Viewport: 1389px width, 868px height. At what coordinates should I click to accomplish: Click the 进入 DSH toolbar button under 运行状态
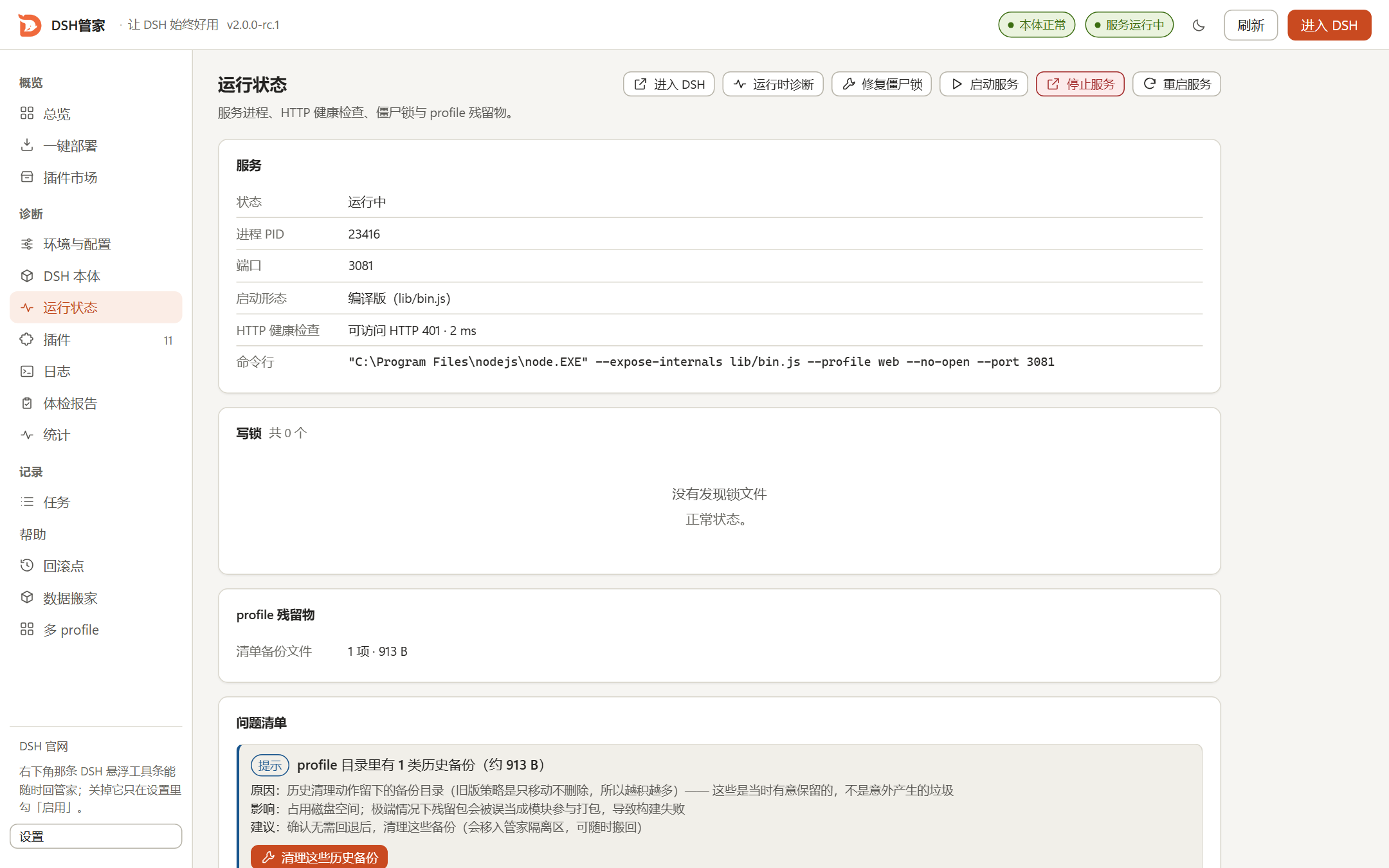click(x=669, y=84)
